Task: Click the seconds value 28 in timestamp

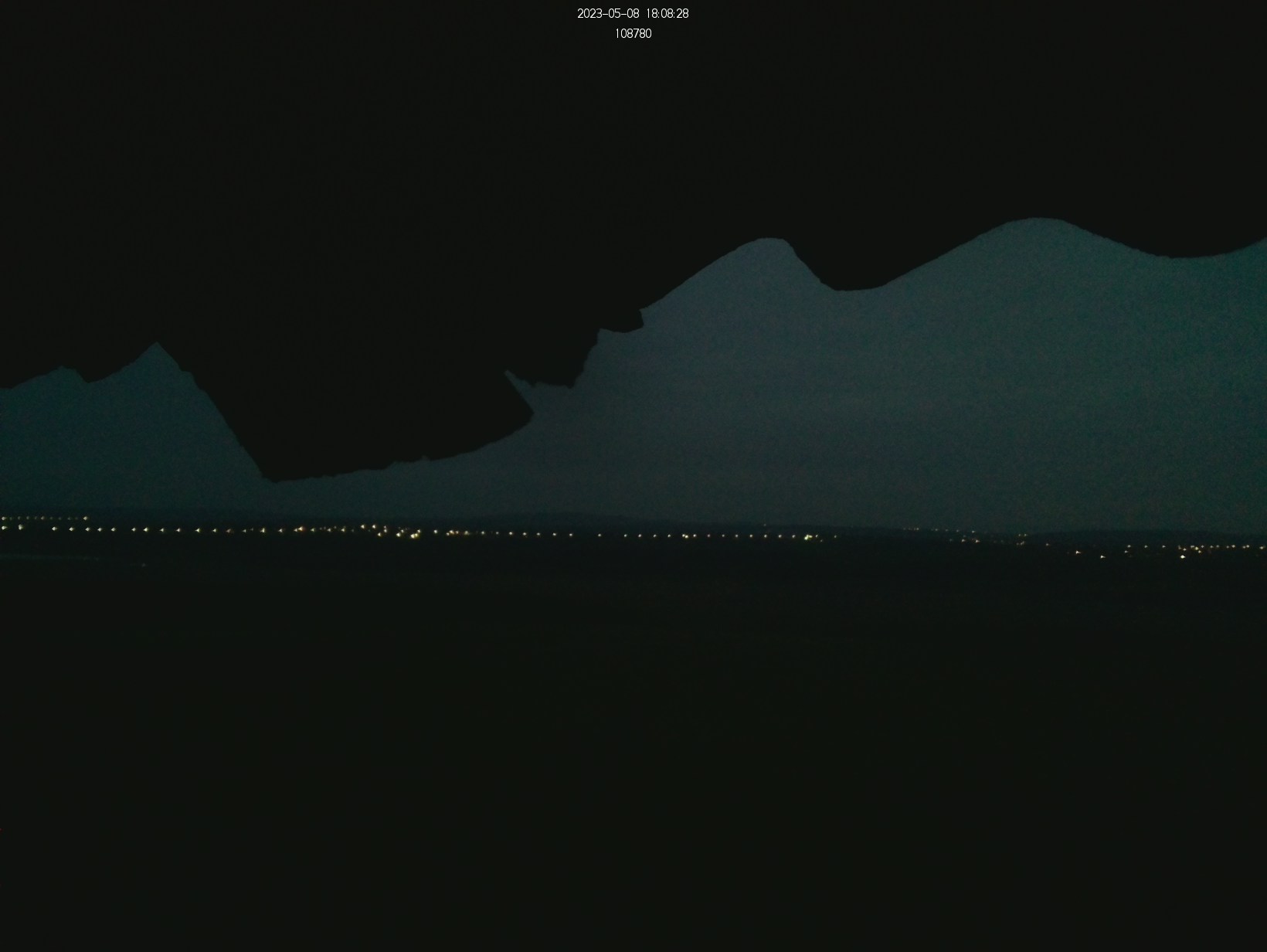Action: pyautogui.click(x=681, y=14)
